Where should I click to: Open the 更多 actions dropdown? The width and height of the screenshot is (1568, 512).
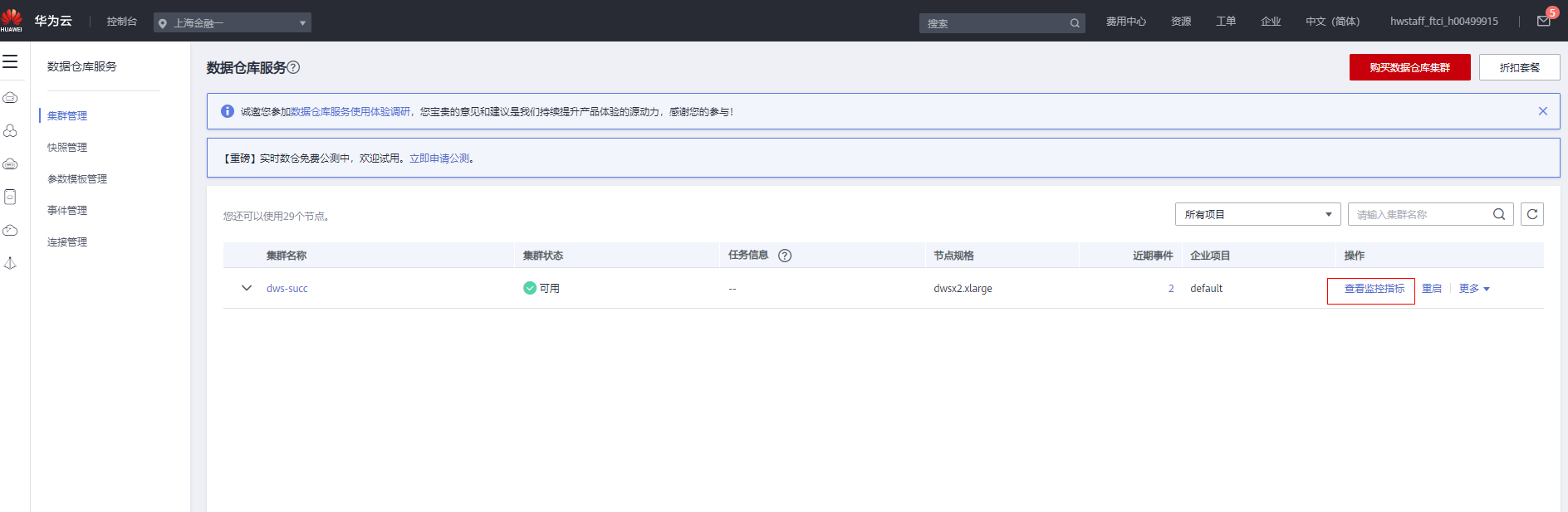pyautogui.click(x=1474, y=289)
